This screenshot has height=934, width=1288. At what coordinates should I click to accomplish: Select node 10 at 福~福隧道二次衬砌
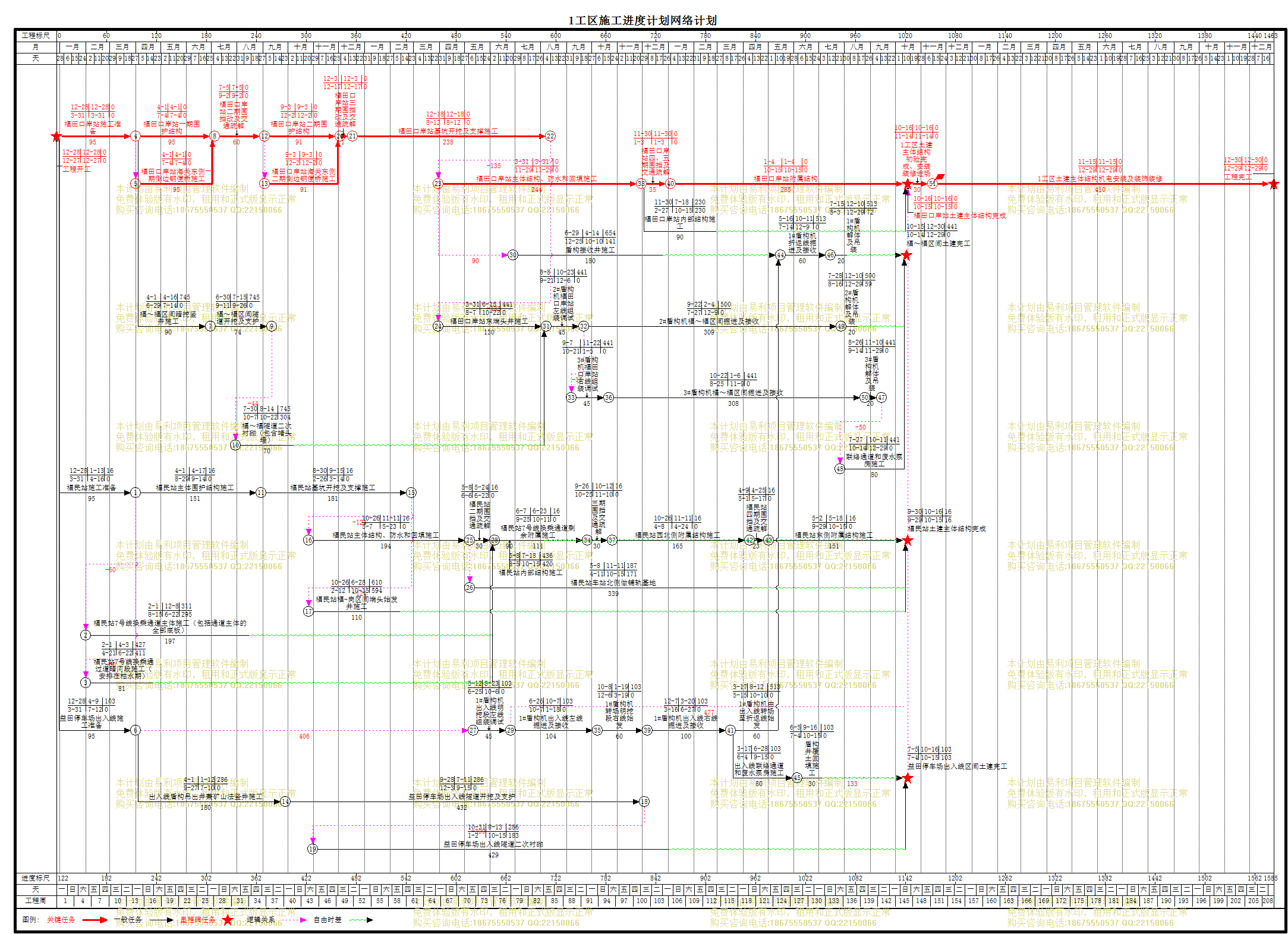(235, 445)
